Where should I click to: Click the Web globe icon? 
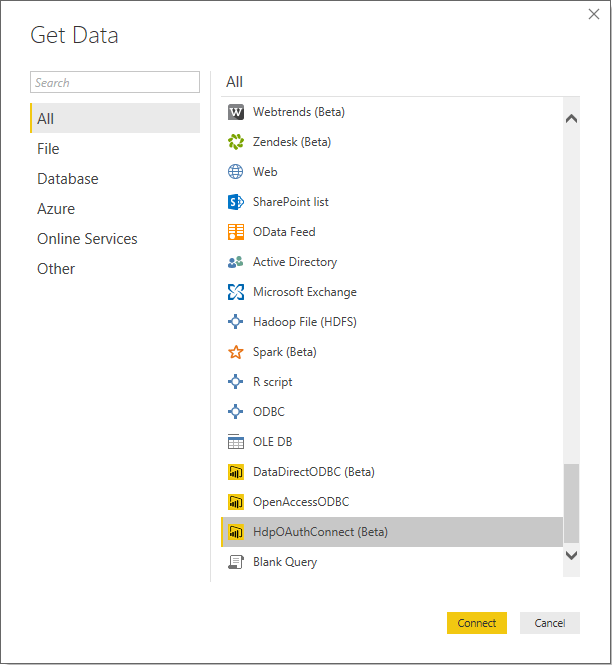point(236,172)
